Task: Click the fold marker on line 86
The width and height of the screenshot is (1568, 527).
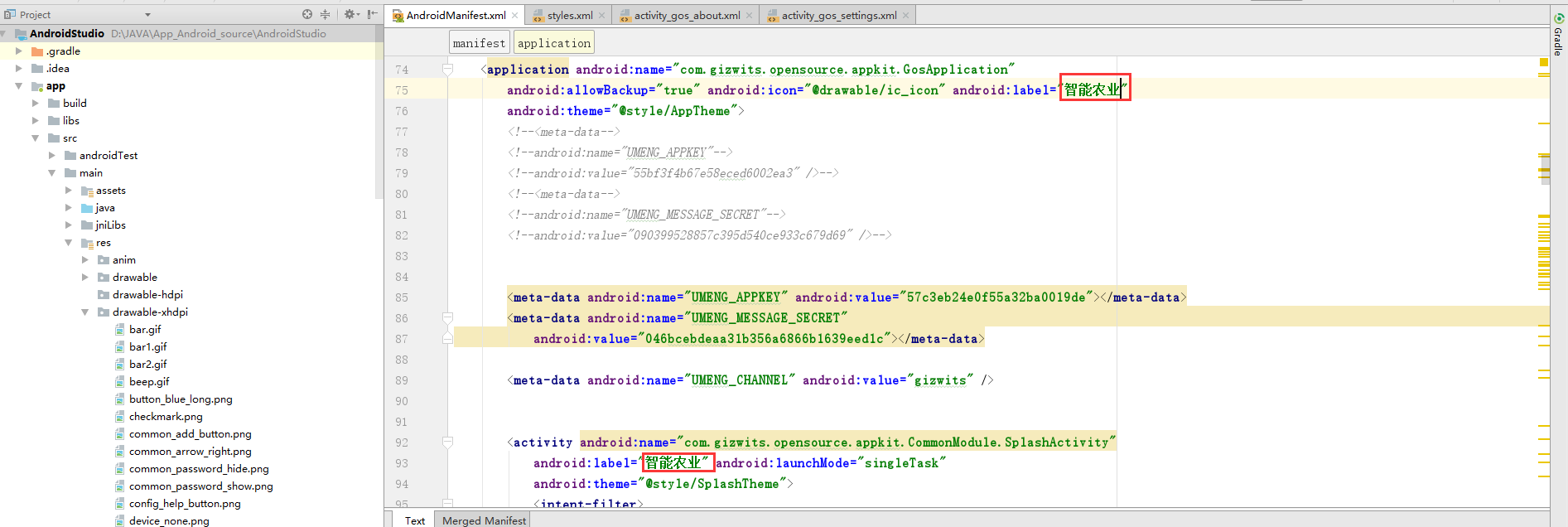Action: click(447, 318)
